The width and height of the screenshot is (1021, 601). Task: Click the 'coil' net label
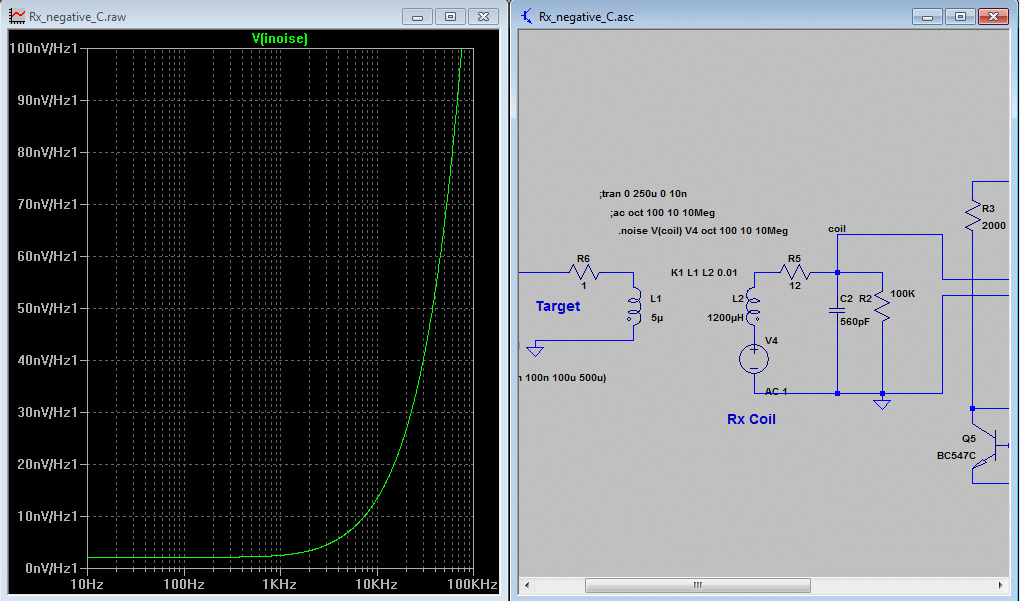[837, 229]
